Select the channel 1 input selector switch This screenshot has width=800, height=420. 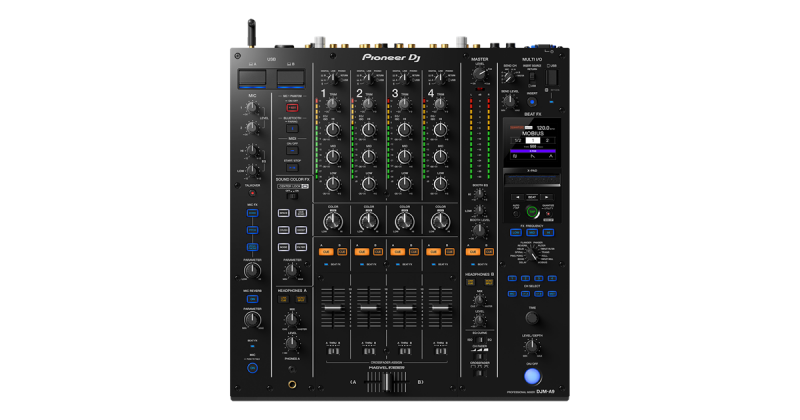333,76
